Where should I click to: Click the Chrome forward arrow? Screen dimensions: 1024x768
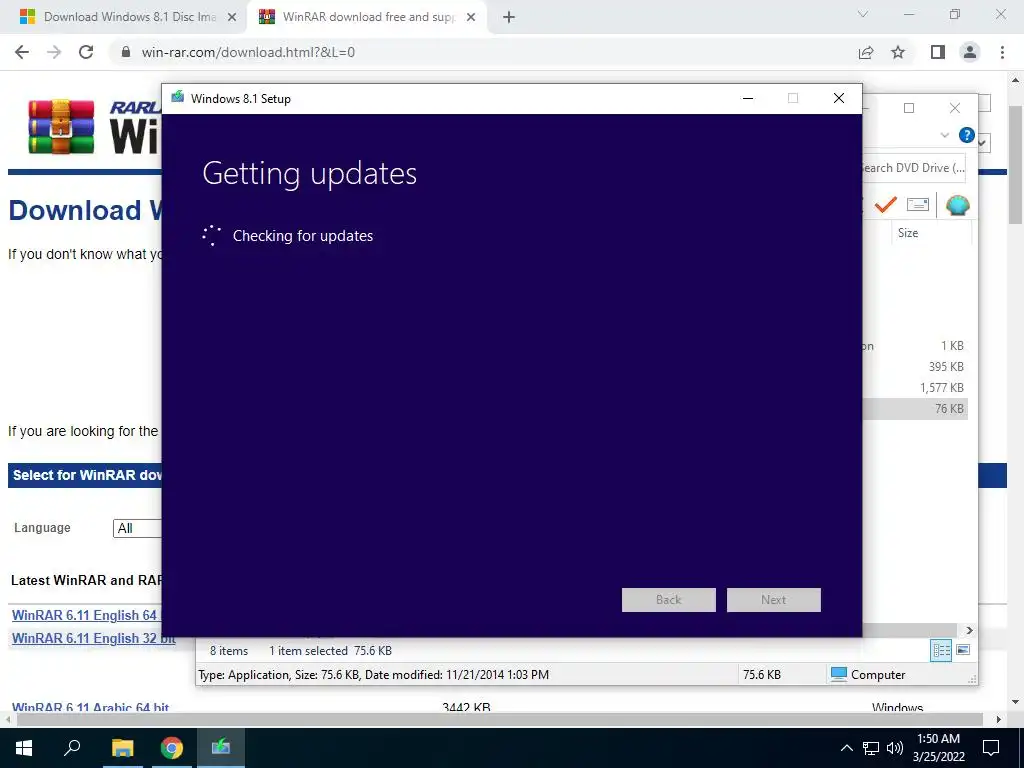(54, 52)
